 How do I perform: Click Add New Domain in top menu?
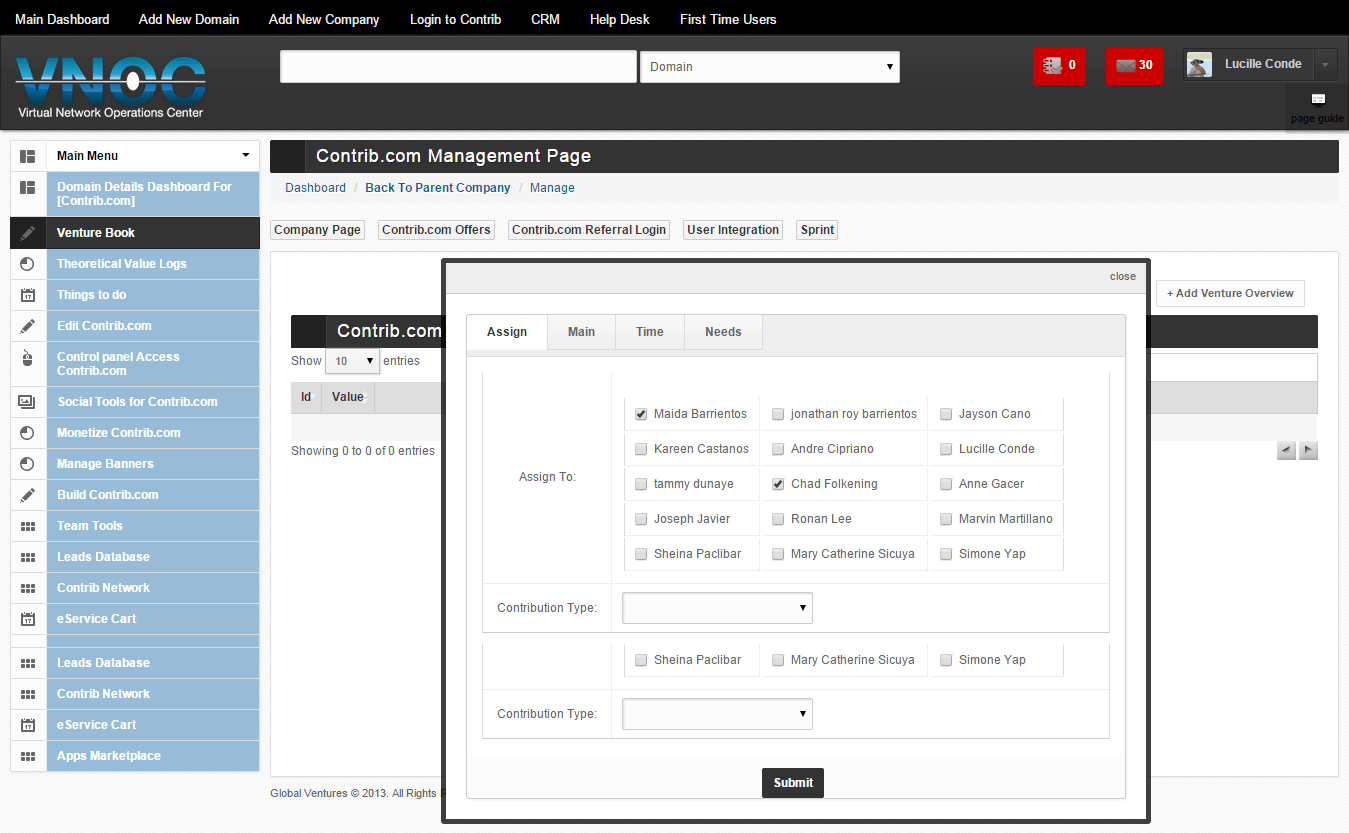(x=189, y=19)
